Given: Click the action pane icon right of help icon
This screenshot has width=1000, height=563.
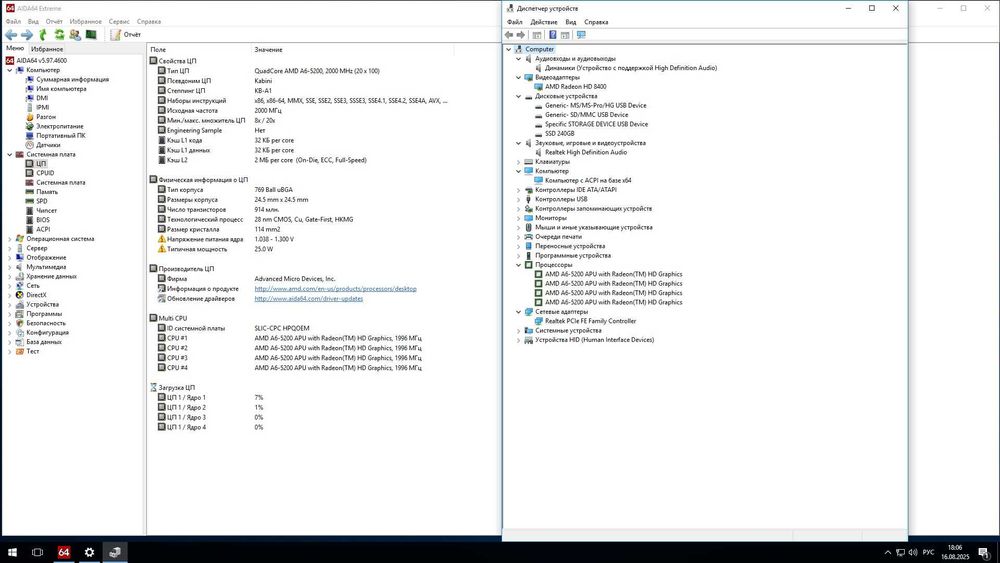Looking at the screenshot, I should point(565,35).
